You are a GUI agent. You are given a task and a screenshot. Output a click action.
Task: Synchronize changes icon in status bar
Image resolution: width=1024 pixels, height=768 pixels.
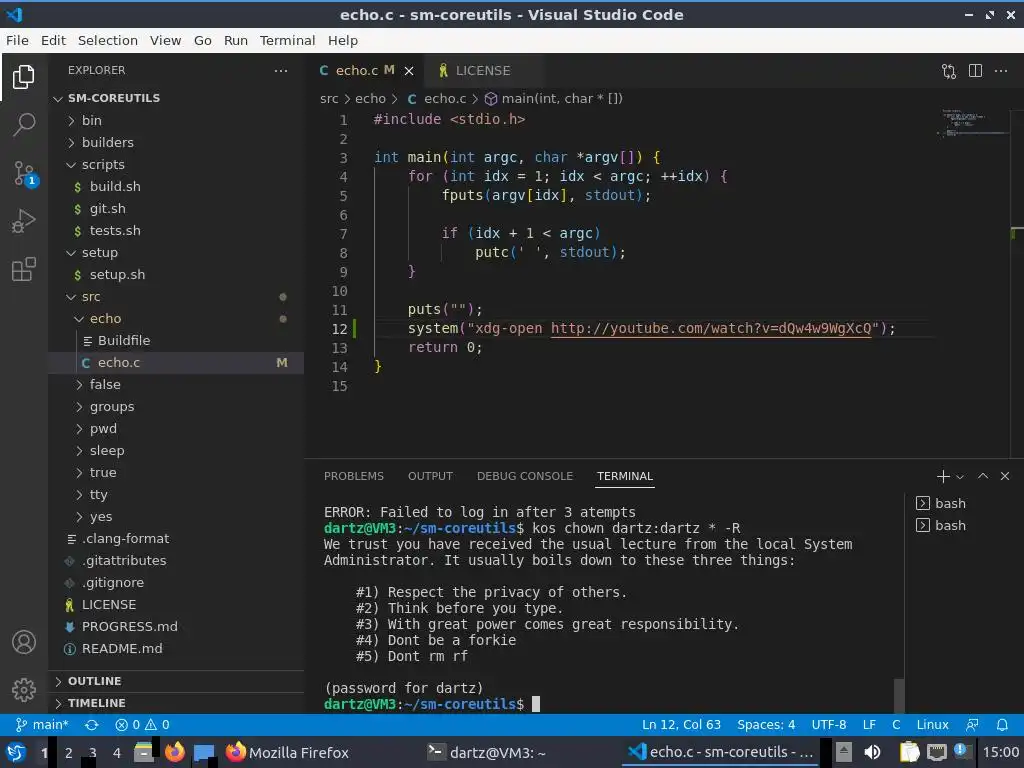pyautogui.click(x=91, y=725)
